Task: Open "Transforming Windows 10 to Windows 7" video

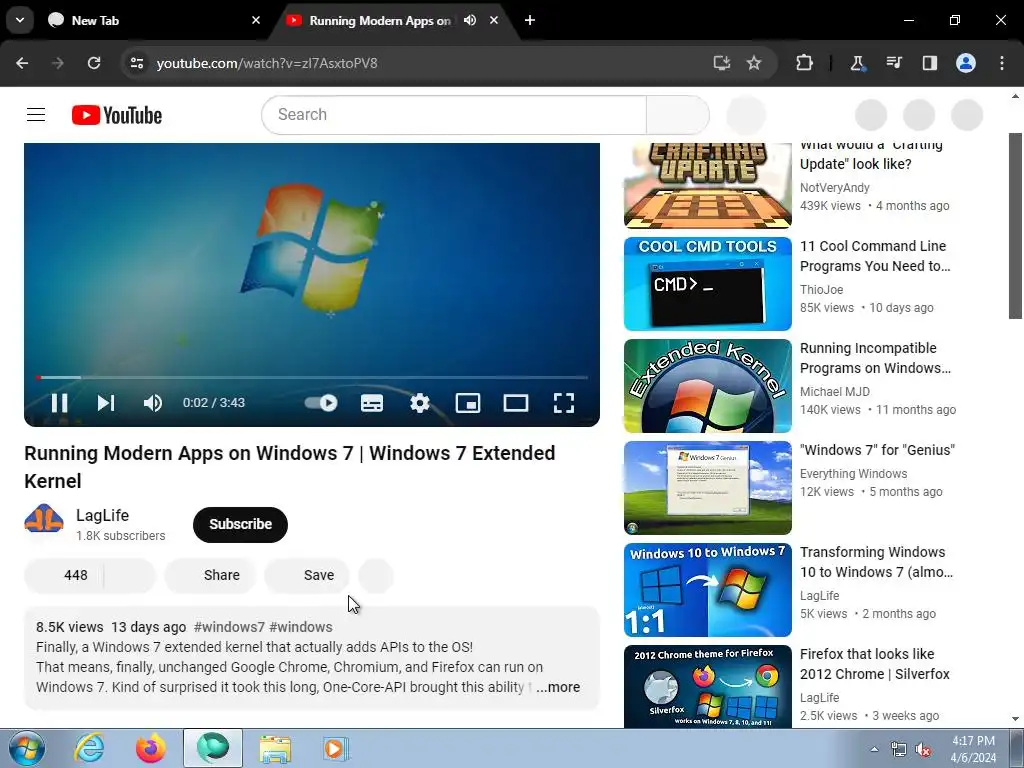Action: click(876, 562)
